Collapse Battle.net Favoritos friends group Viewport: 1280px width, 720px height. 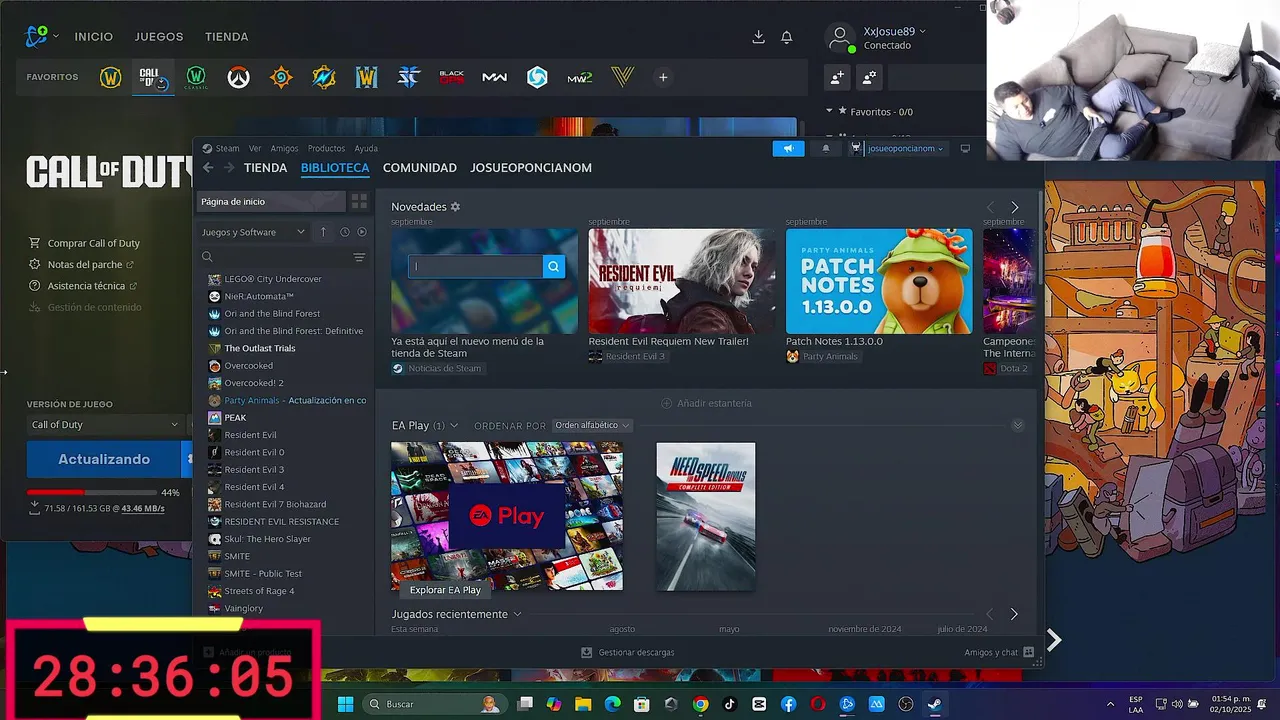pyautogui.click(x=829, y=111)
